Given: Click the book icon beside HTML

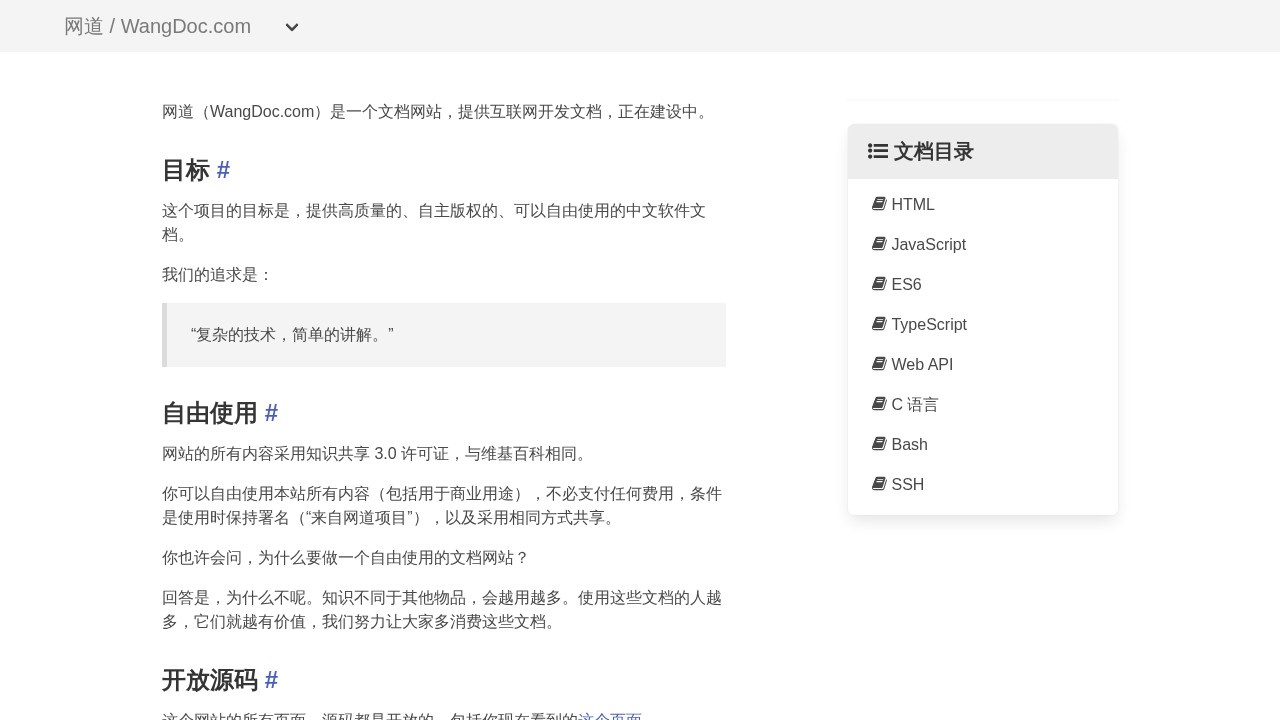Looking at the screenshot, I should (x=879, y=204).
